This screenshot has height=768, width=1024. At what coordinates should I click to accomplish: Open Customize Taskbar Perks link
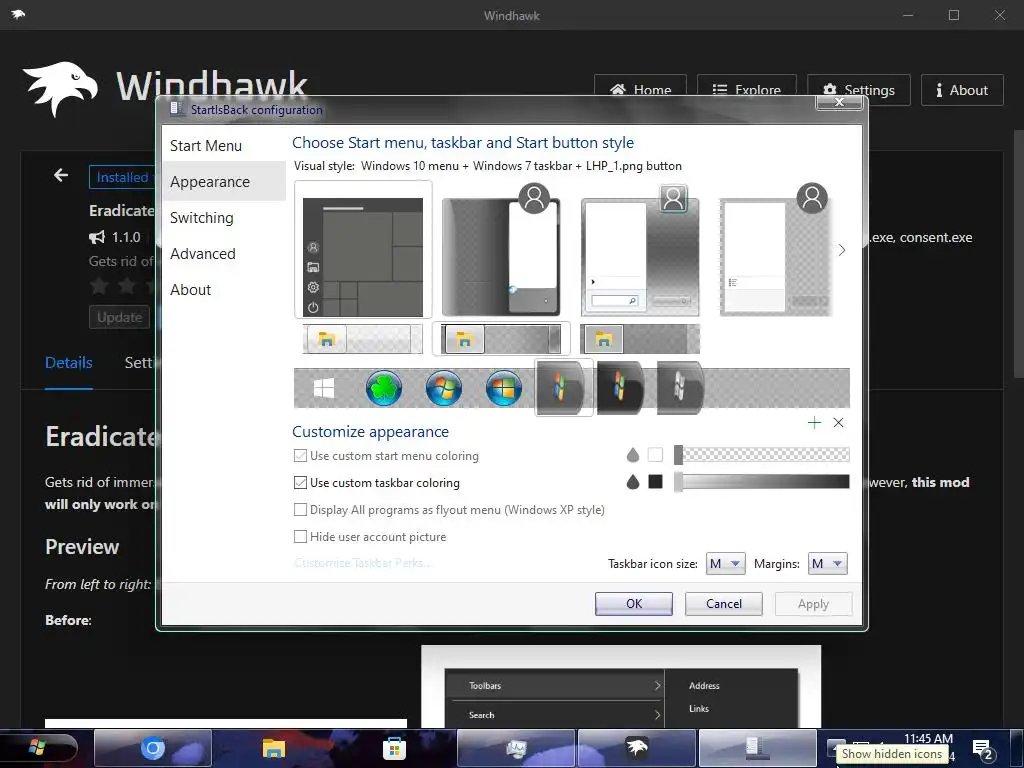(362, 563)
